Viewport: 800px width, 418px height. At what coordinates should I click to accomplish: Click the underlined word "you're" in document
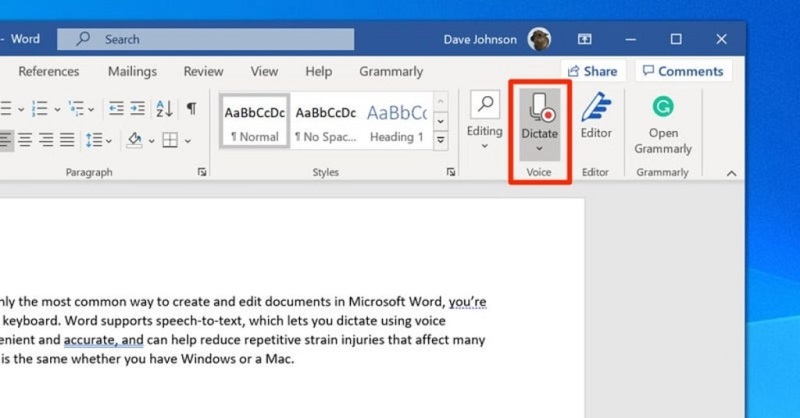click(467, 302)
